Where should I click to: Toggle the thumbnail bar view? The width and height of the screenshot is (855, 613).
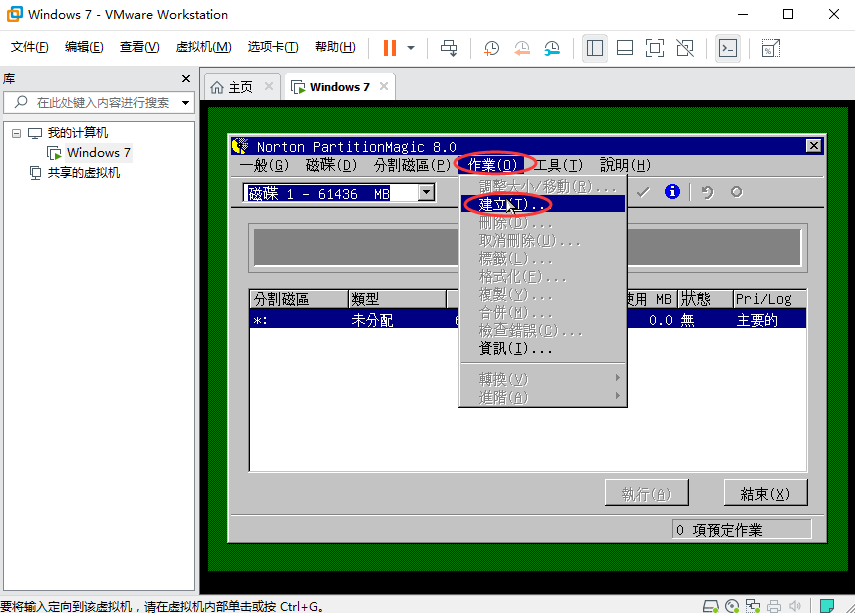(624, 48)
